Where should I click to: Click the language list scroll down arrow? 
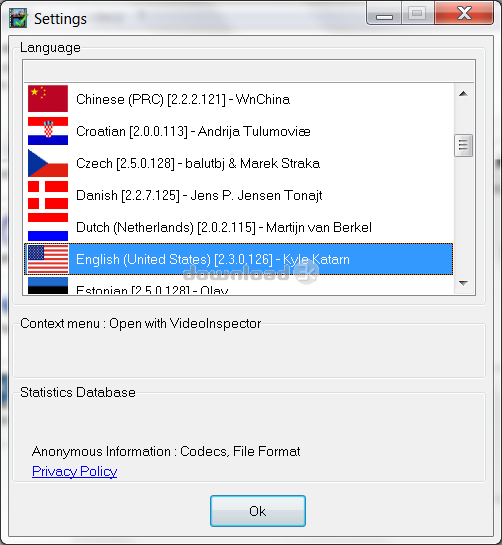463,283
